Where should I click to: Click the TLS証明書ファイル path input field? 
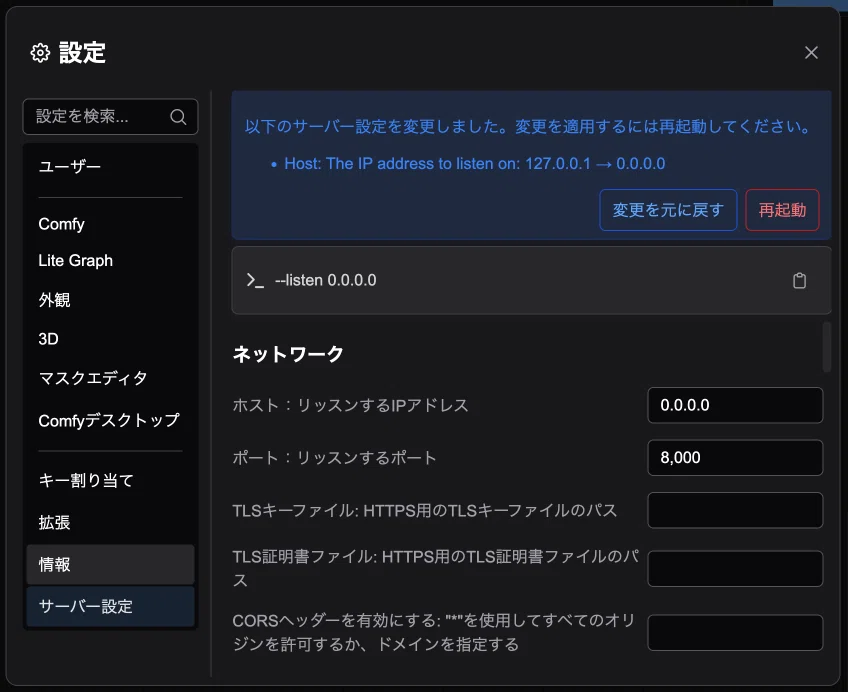(735, 568)
